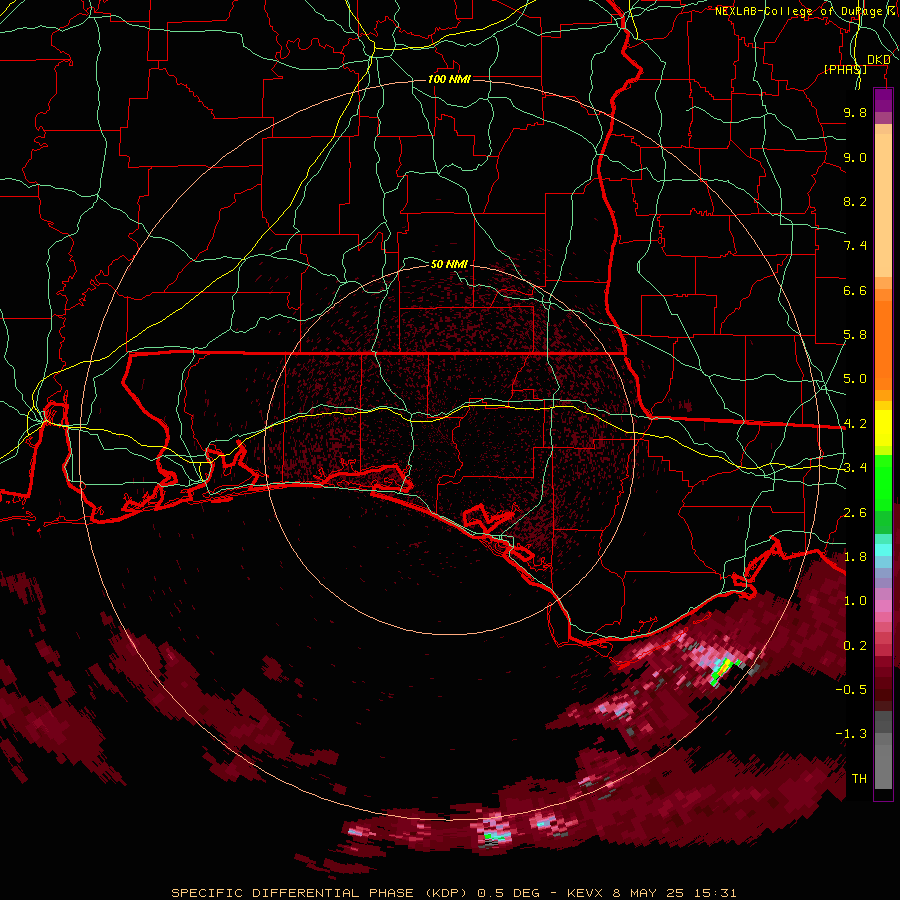Click the 9.0 scale value

coord(855,157)
